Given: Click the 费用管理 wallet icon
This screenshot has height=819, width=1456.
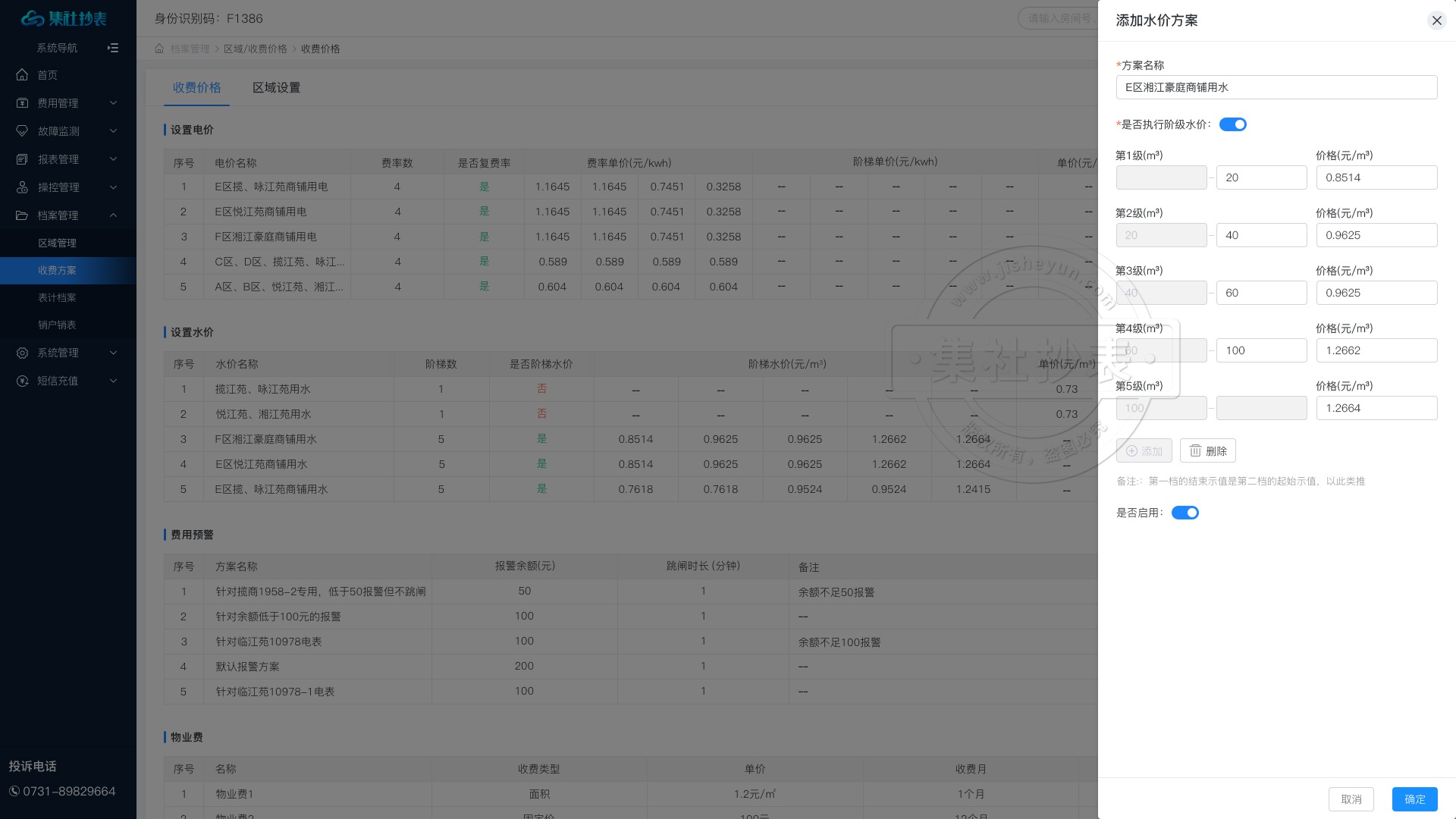Looking at the screenshot, I should tap(22, 103).
